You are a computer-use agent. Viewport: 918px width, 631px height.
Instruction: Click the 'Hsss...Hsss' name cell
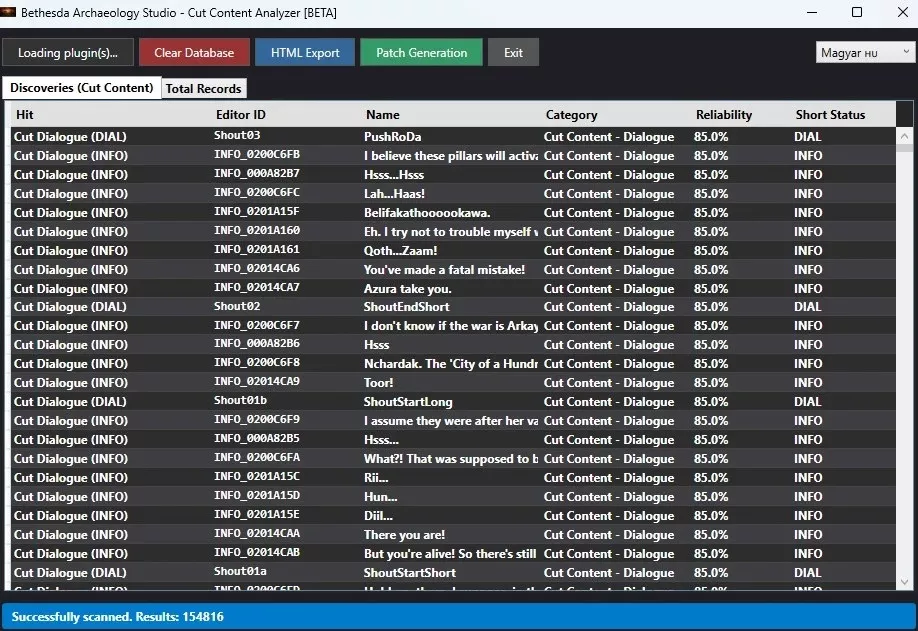[x=394, y=174]
